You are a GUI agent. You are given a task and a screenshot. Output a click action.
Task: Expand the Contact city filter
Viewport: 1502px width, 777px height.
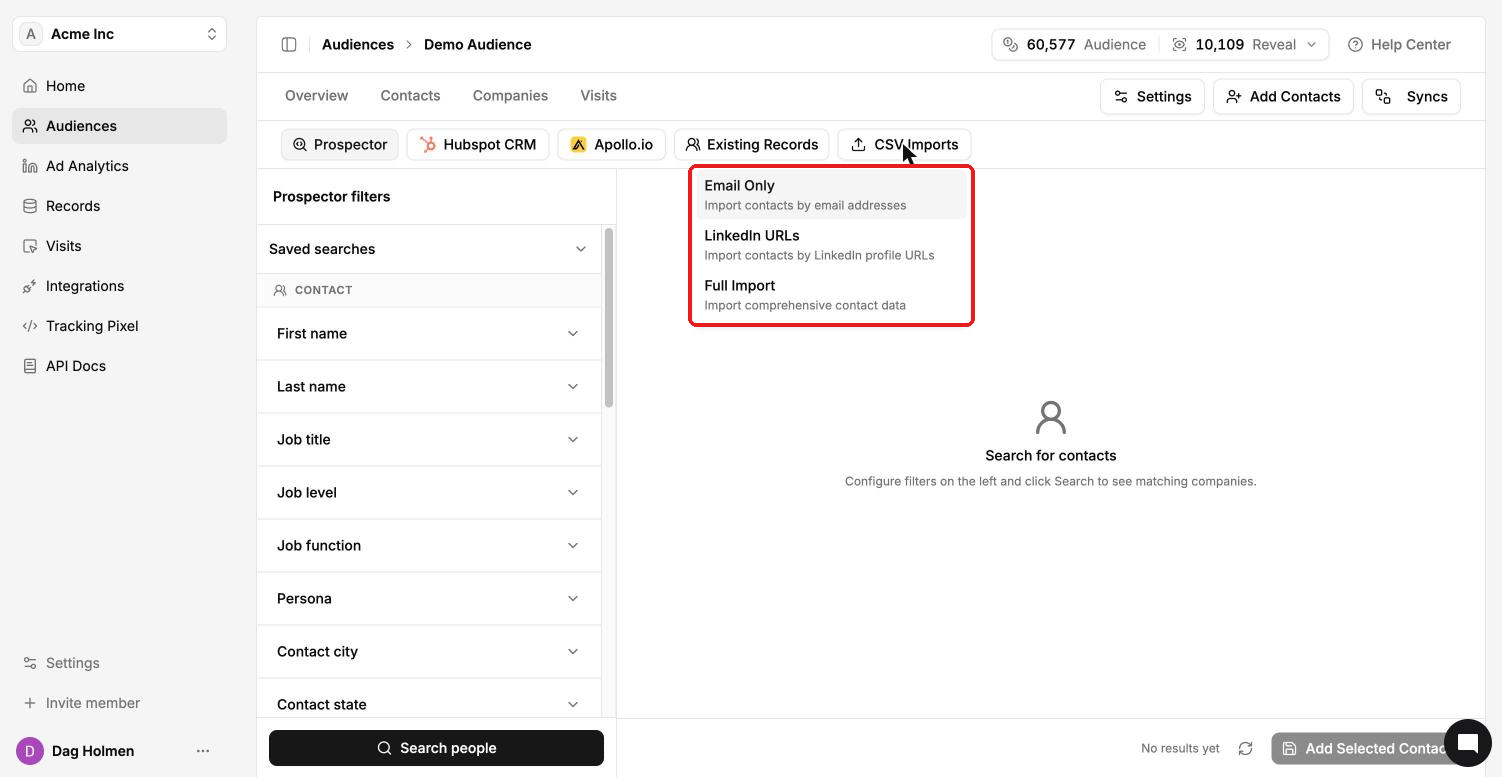[428, 651]
